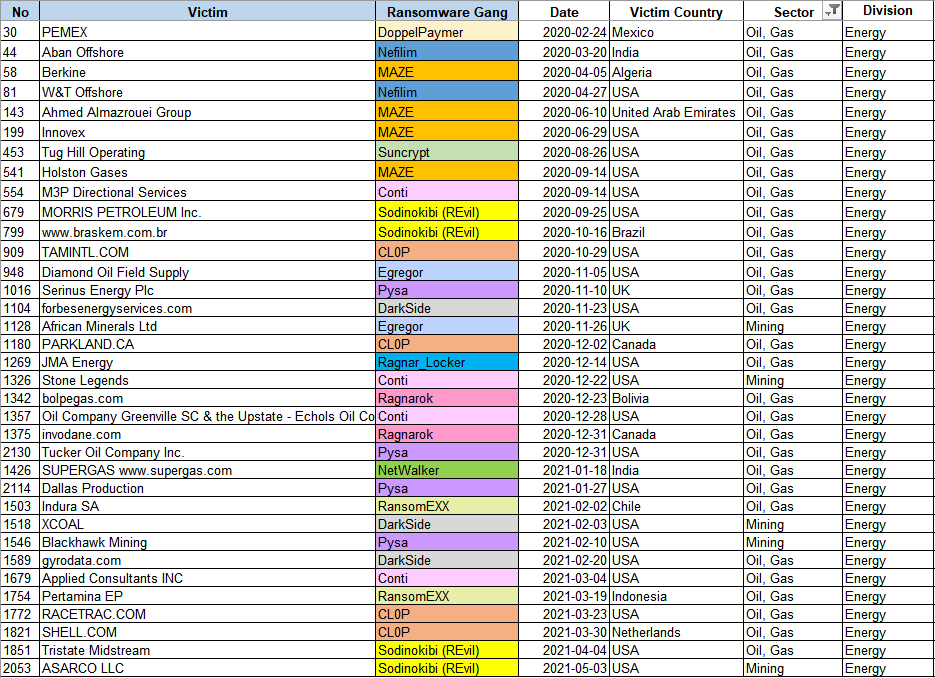The height and width of the screenshot is (678, 935).
Task: Select the RACETRAC.COM cell
Action: pyautogui.click(x=208, y=614)
